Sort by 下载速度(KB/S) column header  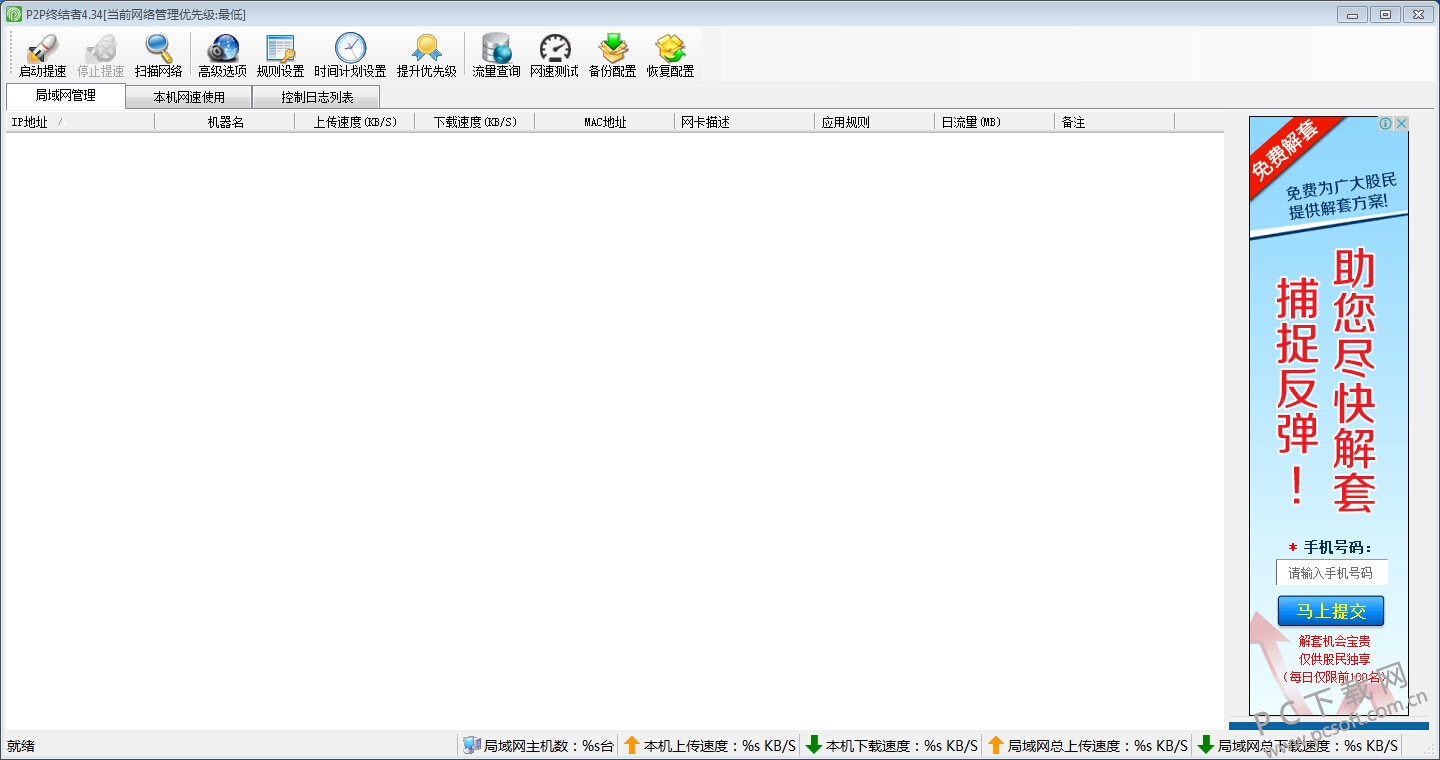pos(475,122)
